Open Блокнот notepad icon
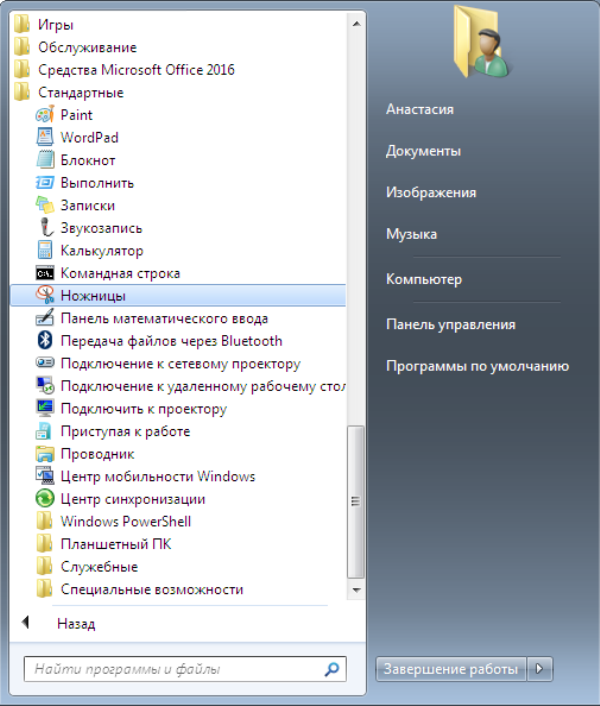The image size is (600, 706). click(x=45, y=160)
